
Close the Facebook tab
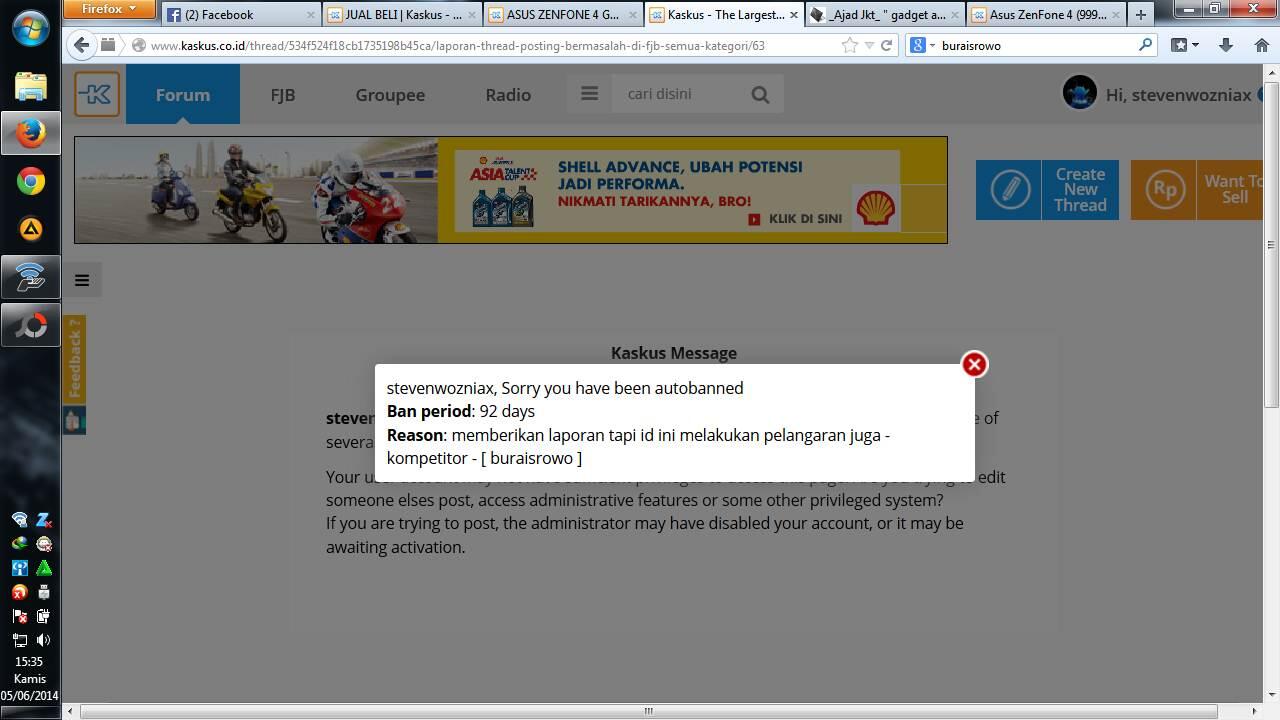point(311,15)
